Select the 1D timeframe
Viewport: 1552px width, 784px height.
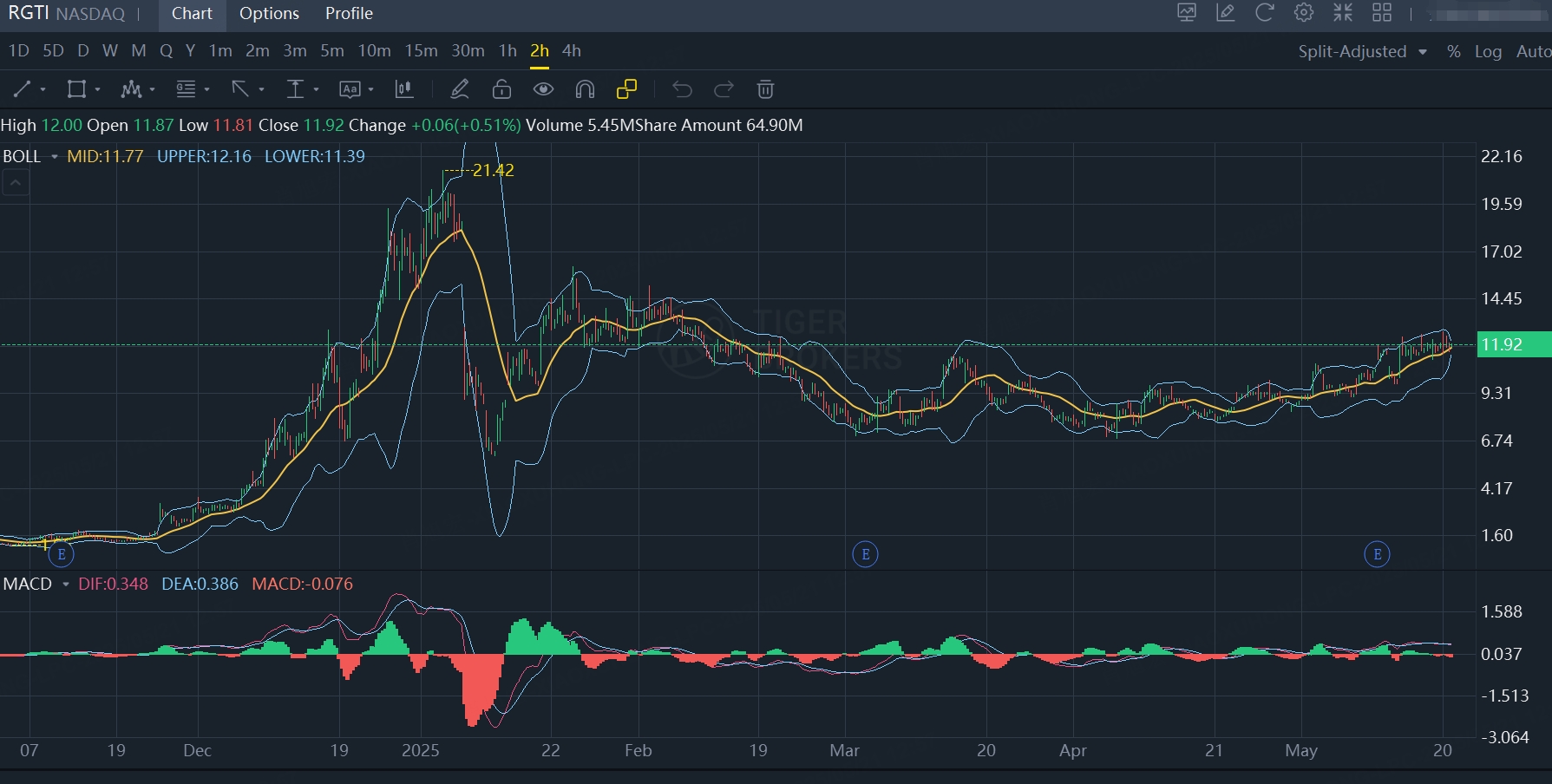click(18, 51)
